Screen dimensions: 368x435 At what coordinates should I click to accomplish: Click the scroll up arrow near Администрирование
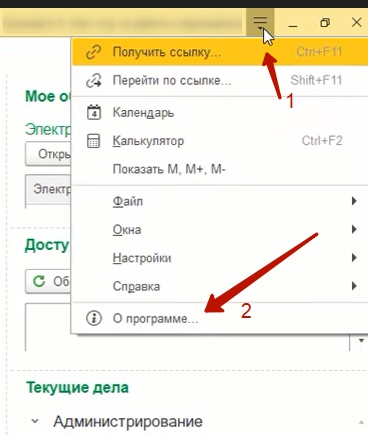[361, 422]
